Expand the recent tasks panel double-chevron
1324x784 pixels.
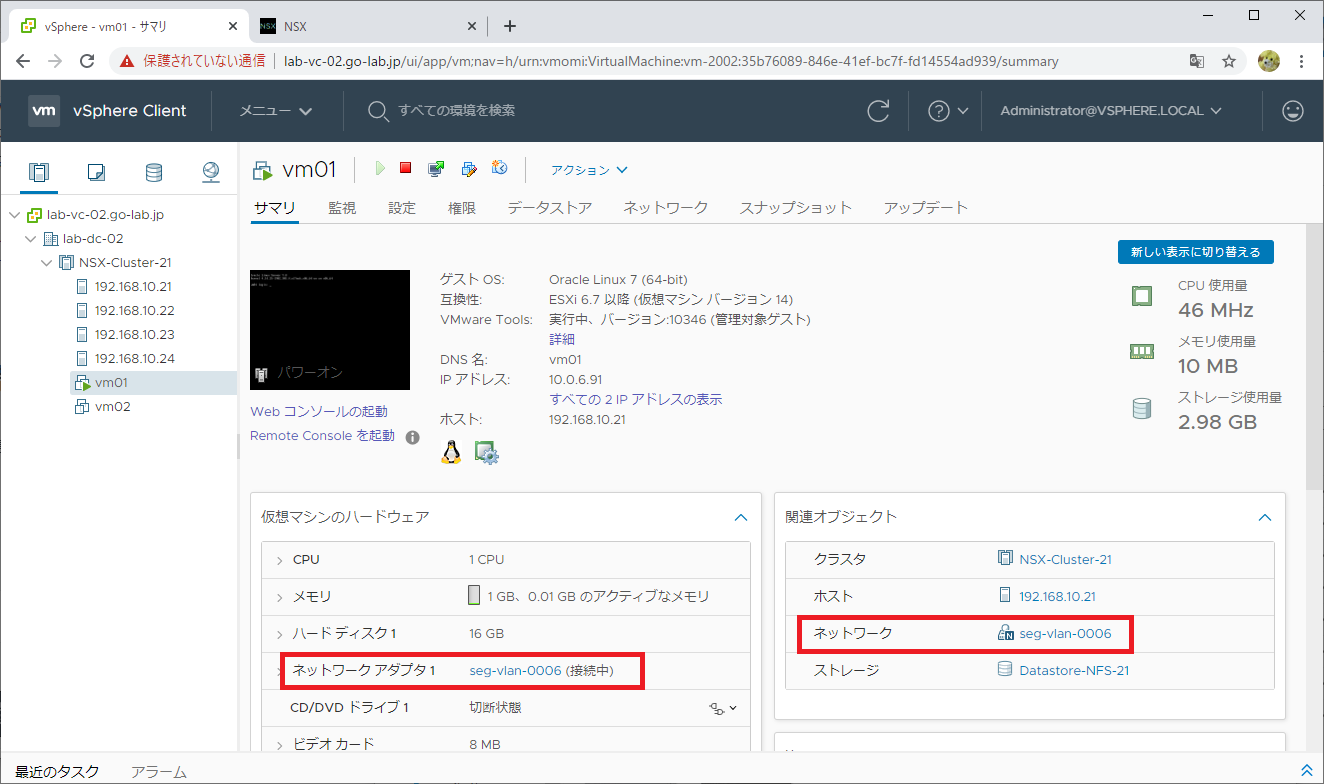1306,771
